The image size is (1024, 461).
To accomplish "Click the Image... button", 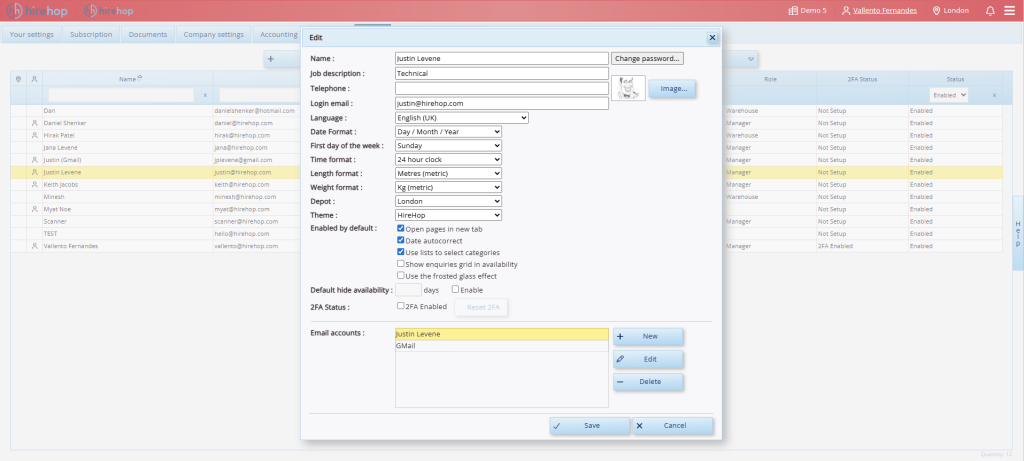I will [672, 89].
